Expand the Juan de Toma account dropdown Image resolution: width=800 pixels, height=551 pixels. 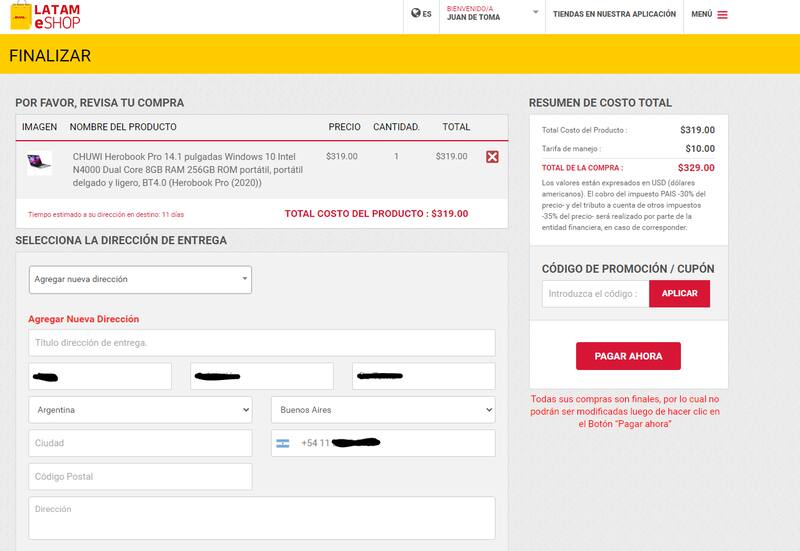[x=535, y=14]
